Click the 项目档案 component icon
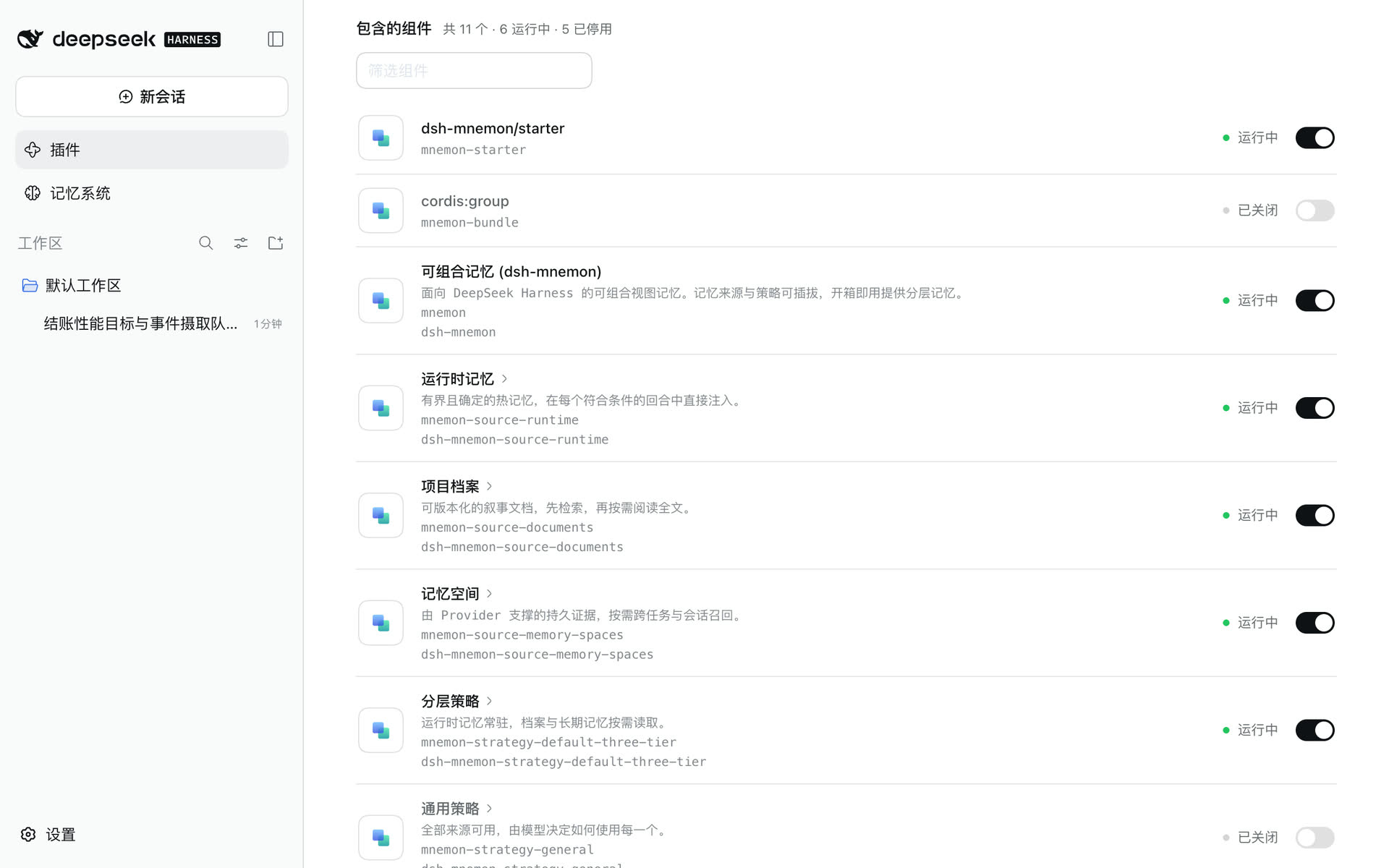 tap(381, 515)
